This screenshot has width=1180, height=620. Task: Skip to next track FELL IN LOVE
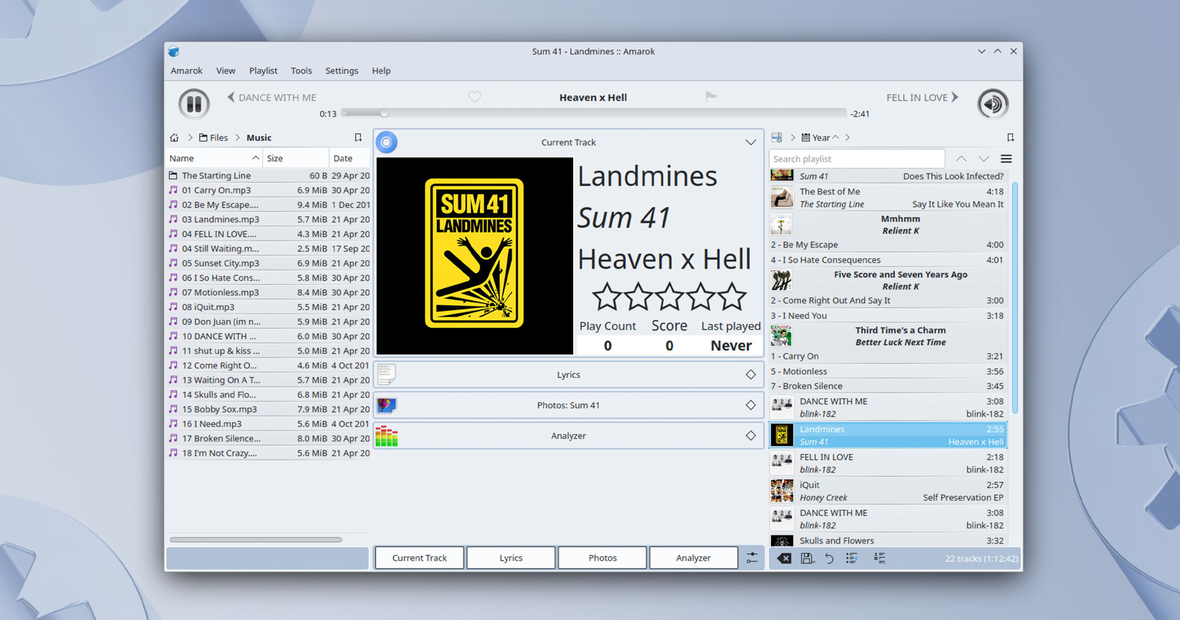[x=923, y=97]
